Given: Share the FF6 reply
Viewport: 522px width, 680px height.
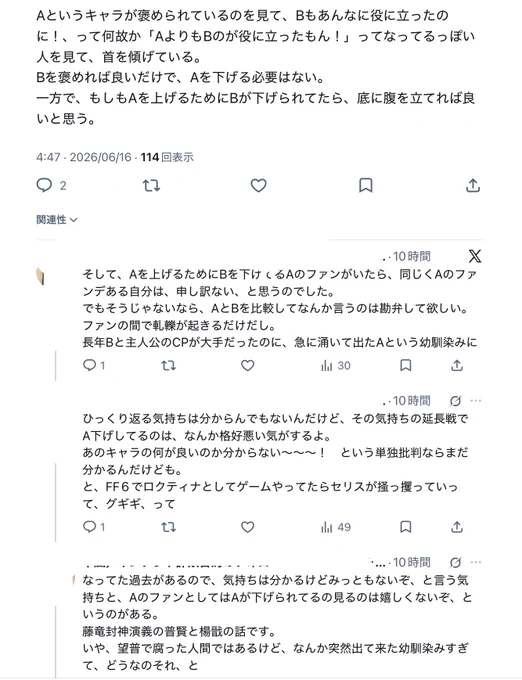Looking at the screenshot, I should point(457,527).
